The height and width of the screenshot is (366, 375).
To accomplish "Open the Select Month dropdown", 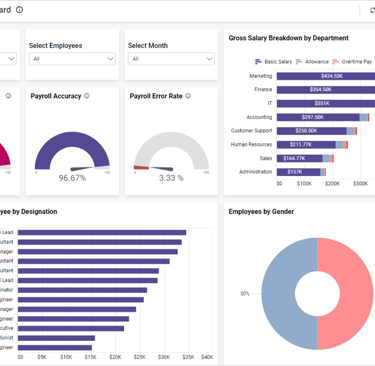I will (x=171, y=59).
